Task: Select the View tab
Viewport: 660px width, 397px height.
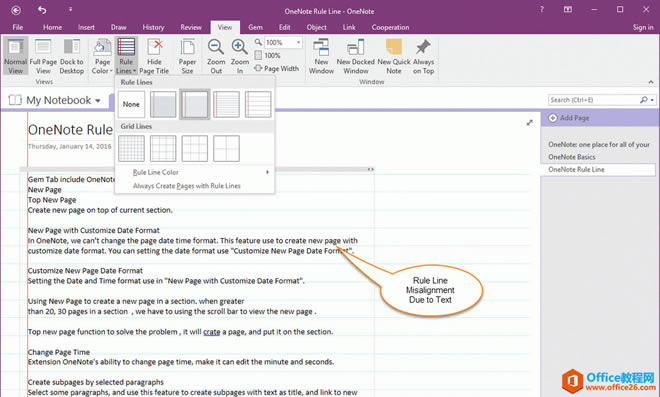Action: pyautogui.click(x=225, y=27)
